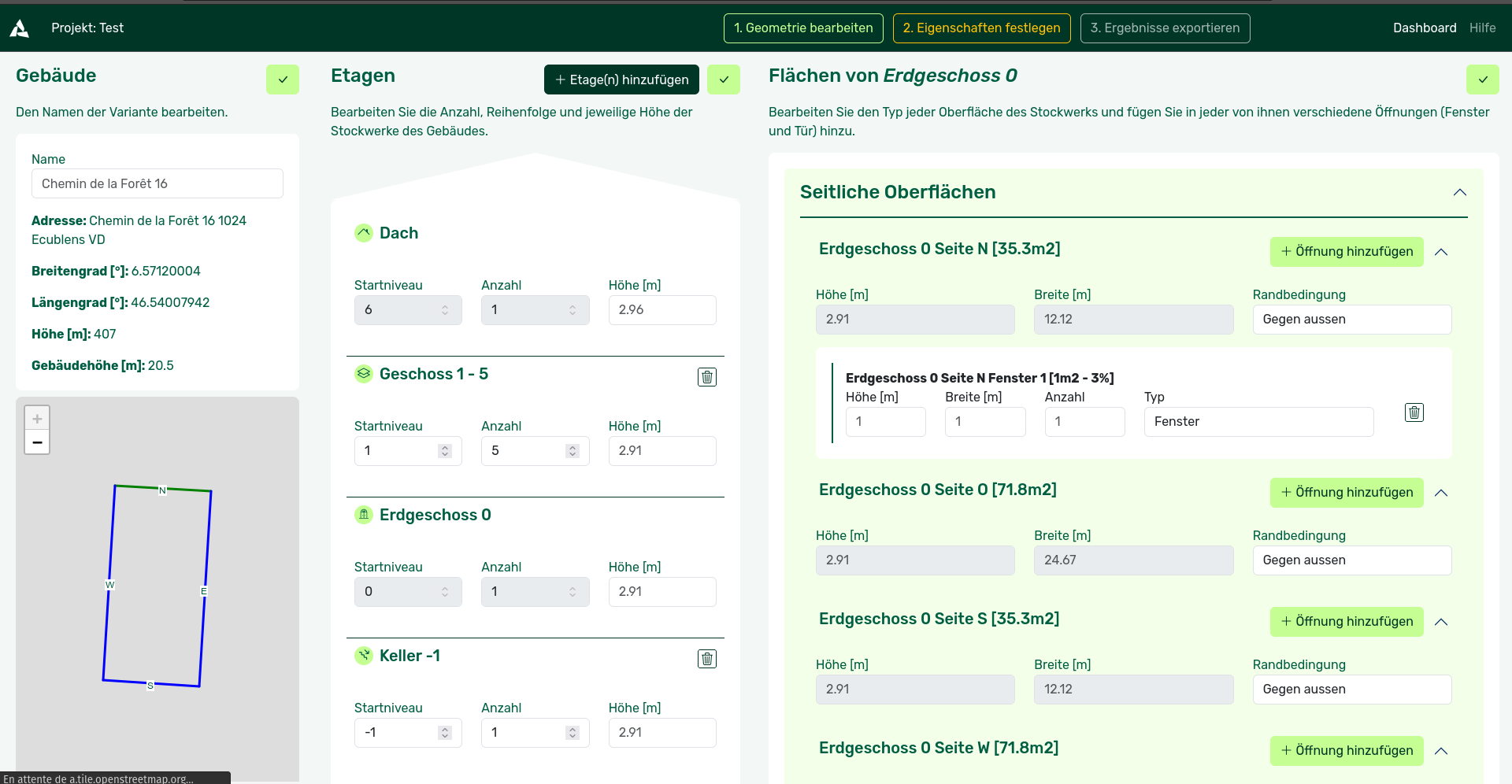Edit Geschoss 1 - 5 Höhe field

[662, 451]
